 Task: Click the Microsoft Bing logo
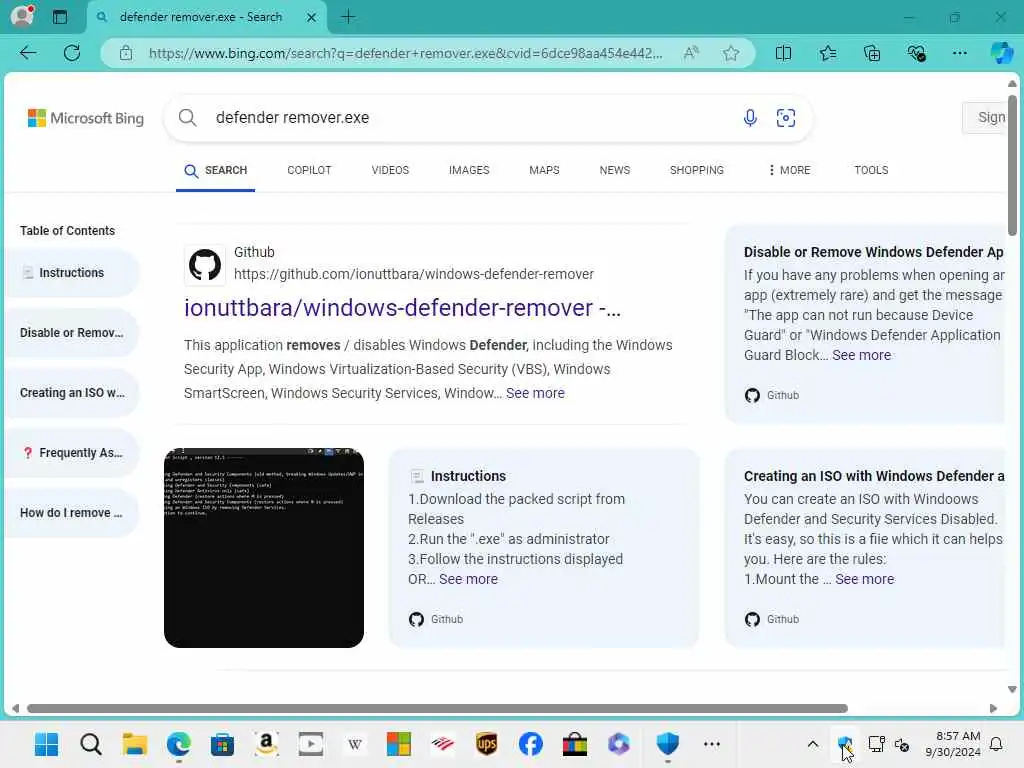click(x=86, y=118)
